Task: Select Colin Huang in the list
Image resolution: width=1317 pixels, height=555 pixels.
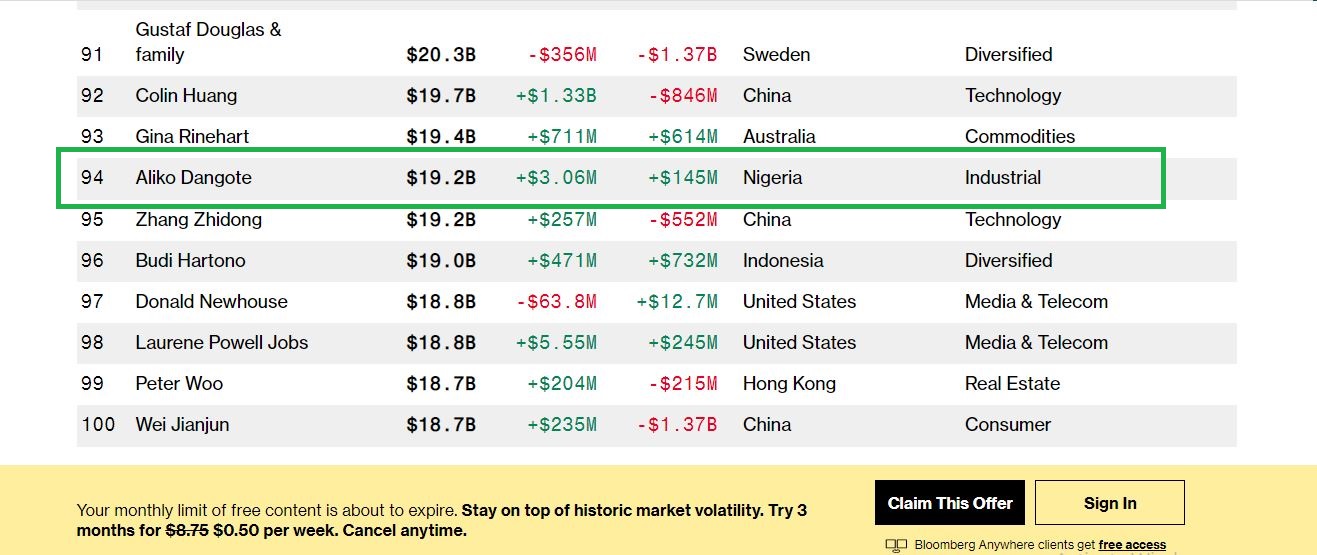Action: click(186, 96)
